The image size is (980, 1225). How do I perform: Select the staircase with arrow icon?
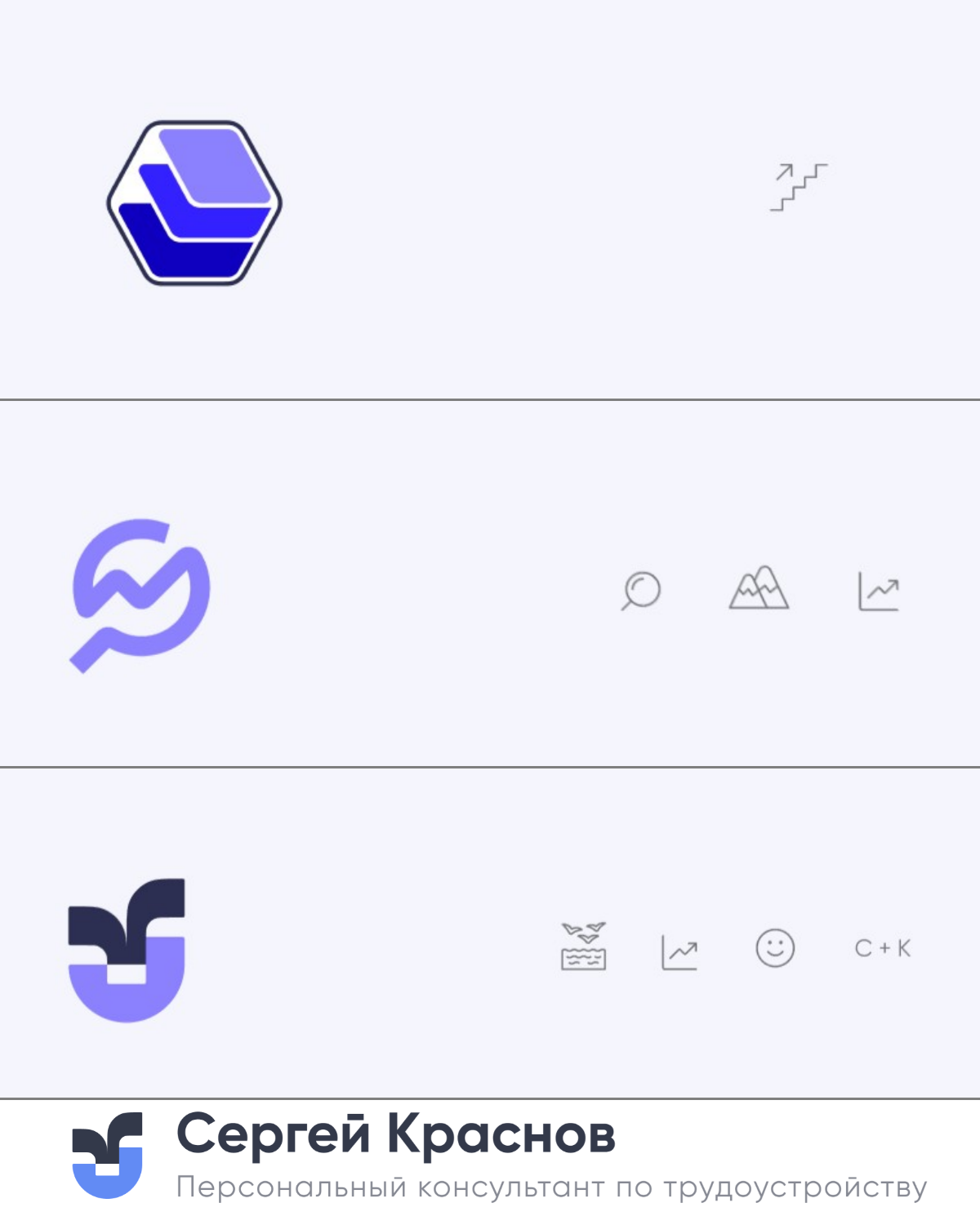click(799, 187)
